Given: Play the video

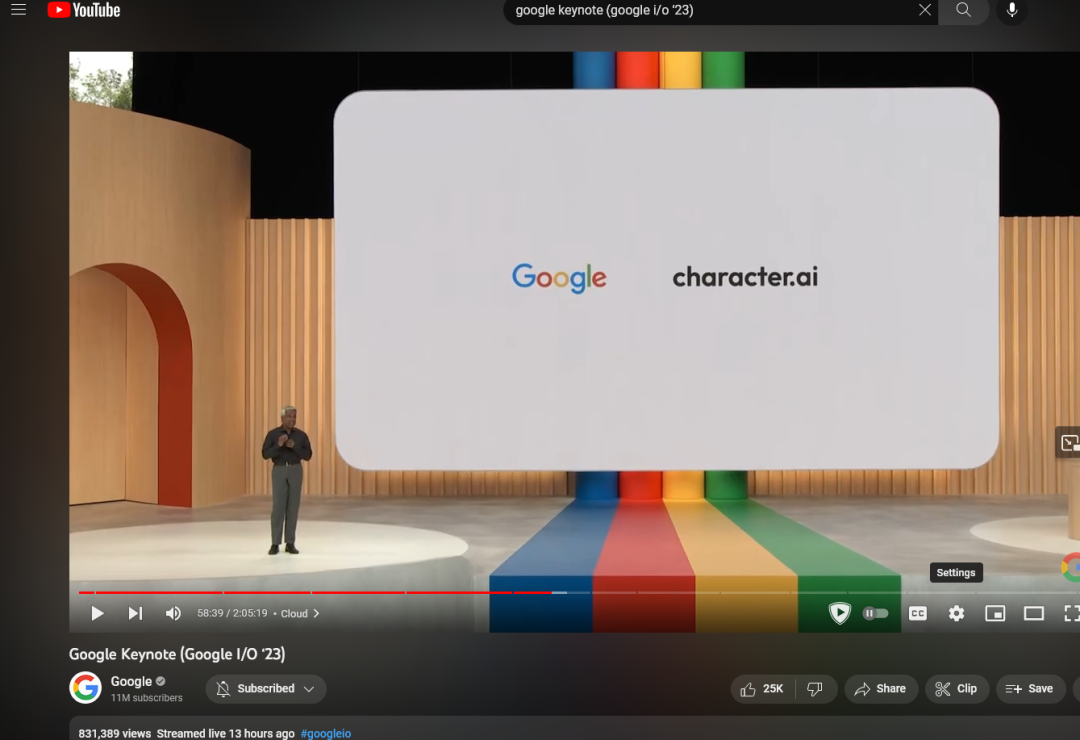Looking at the screenshot, I should [97, 613].
